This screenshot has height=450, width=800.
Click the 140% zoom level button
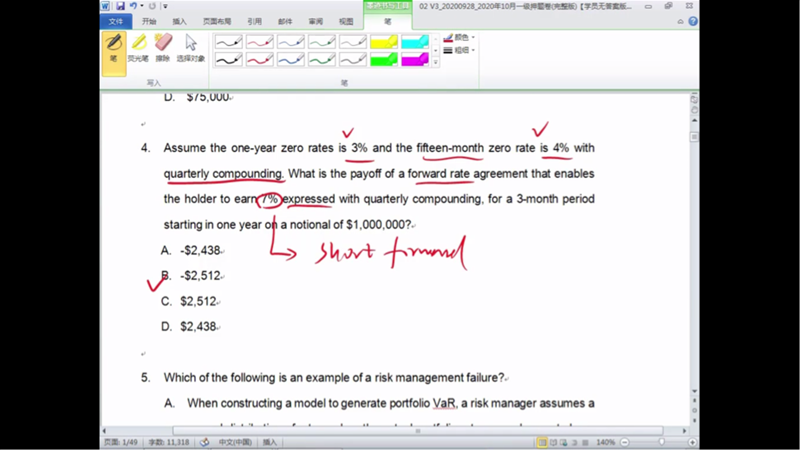[605, 442]
